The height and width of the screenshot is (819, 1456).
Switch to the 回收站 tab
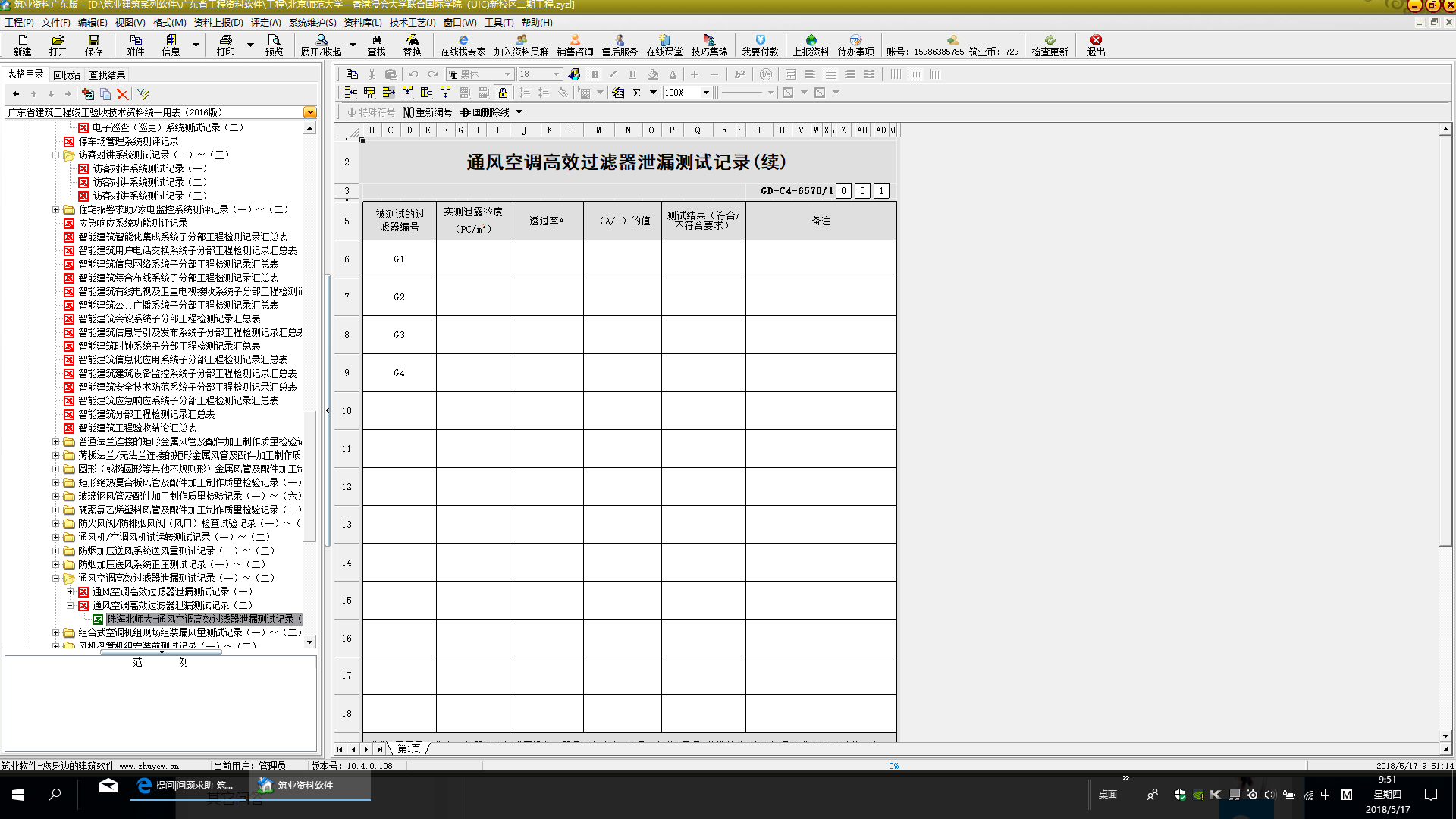tap(67, 74)
